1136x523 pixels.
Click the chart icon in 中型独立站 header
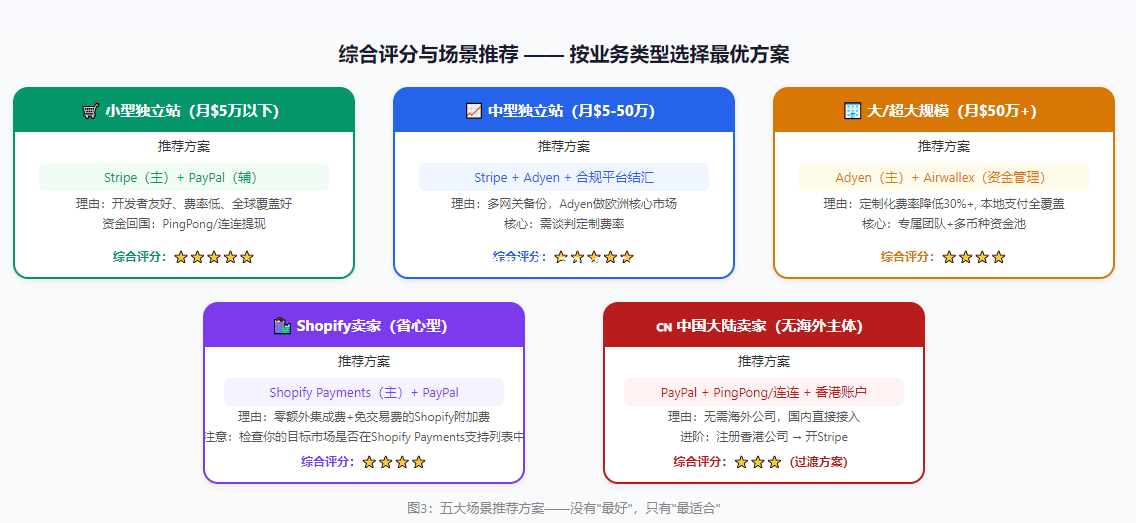[x=474, y=111]
